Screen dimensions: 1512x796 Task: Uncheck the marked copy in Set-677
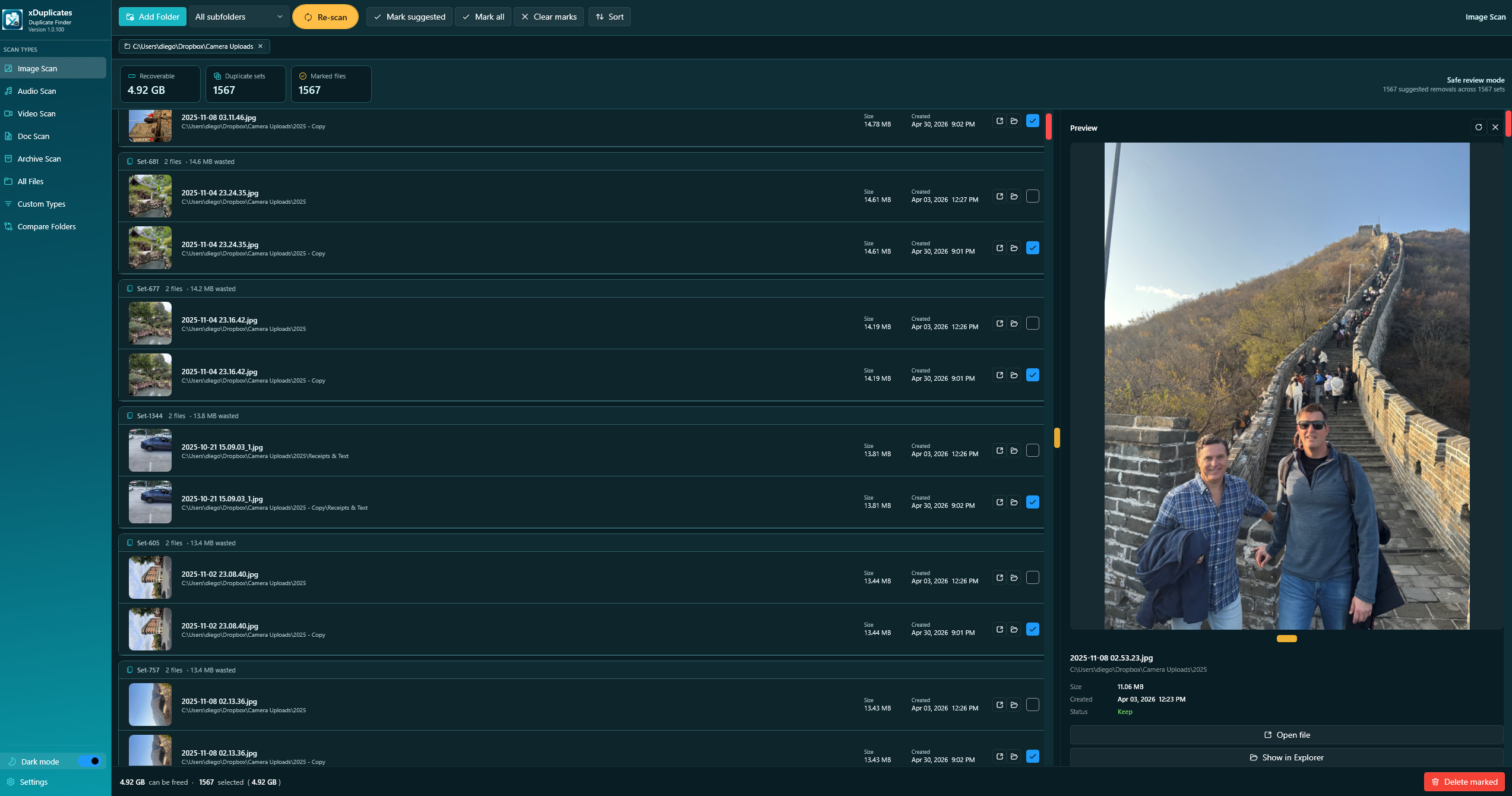coord(1033,375)
